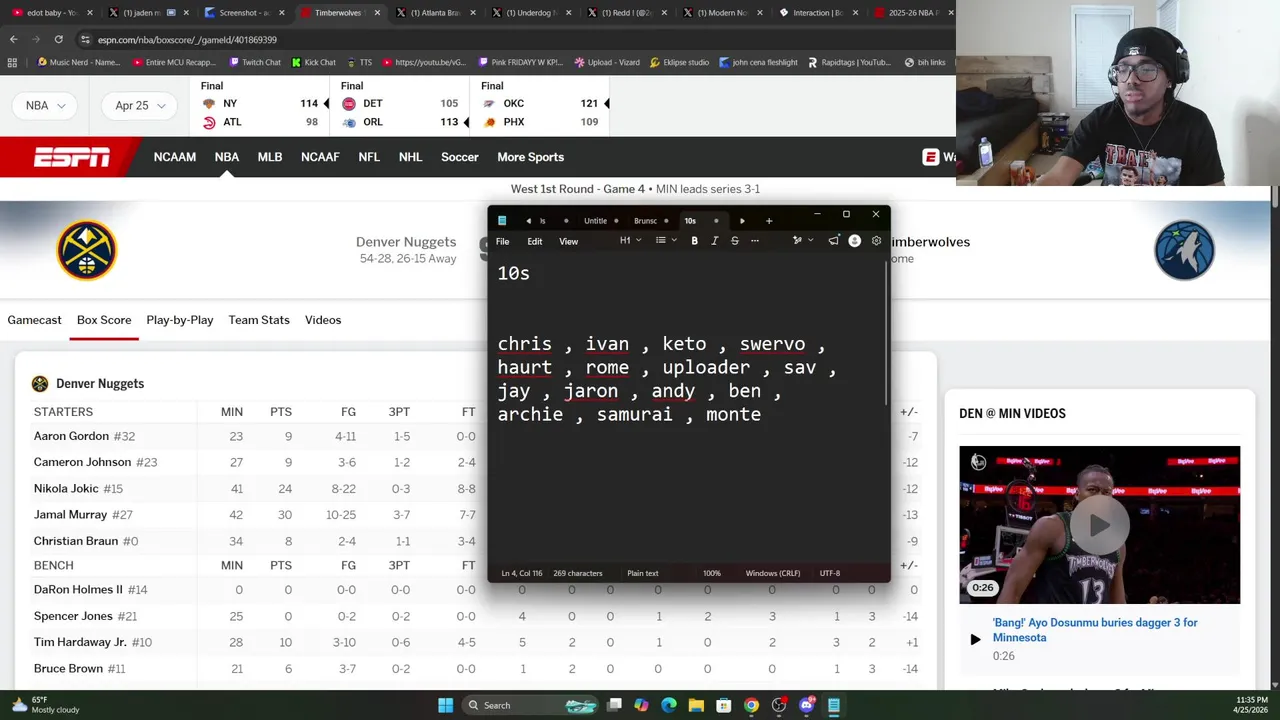Image resolution: width=1280 pixels, height=720 pixels.
Task: Launch Copilot from the taskbar
Action: click(x=641, y=705)
